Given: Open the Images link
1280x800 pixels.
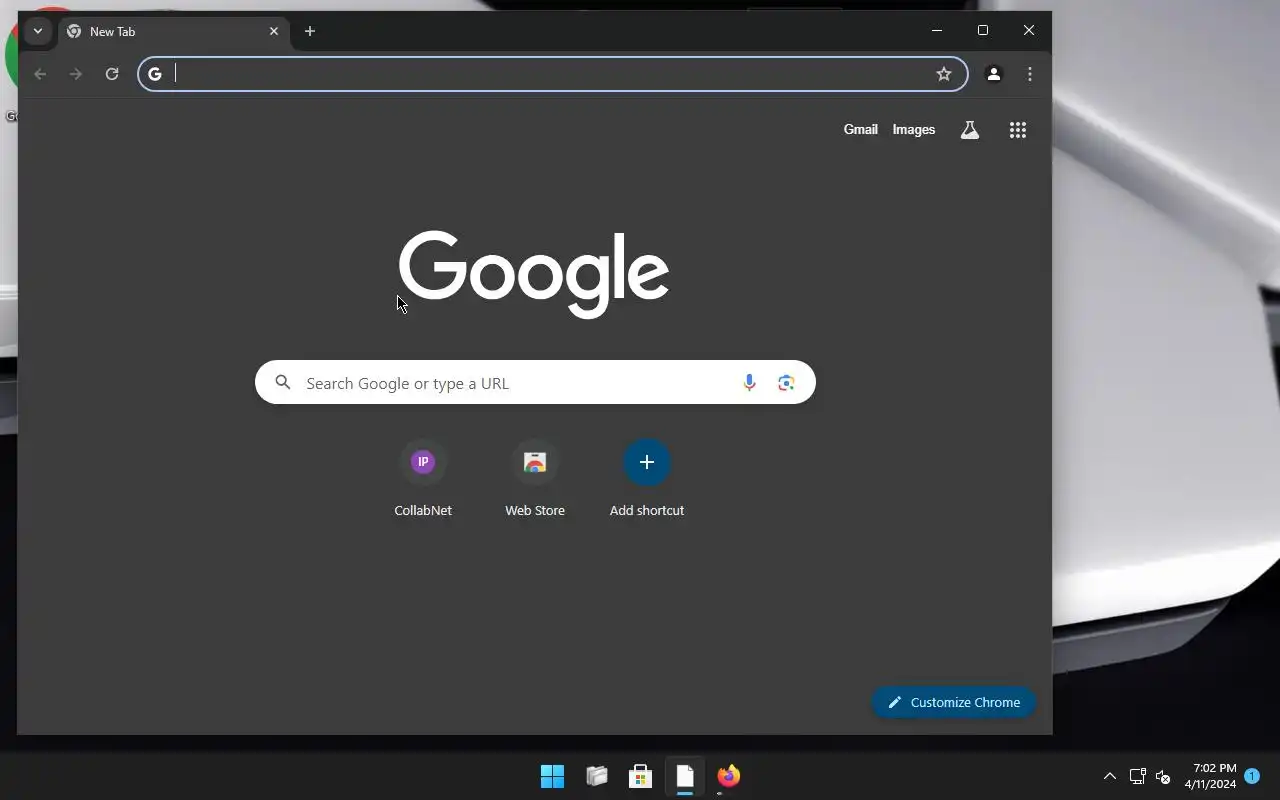Looking at the screenshot, I should pyautogui.click(x=913, y=129).
